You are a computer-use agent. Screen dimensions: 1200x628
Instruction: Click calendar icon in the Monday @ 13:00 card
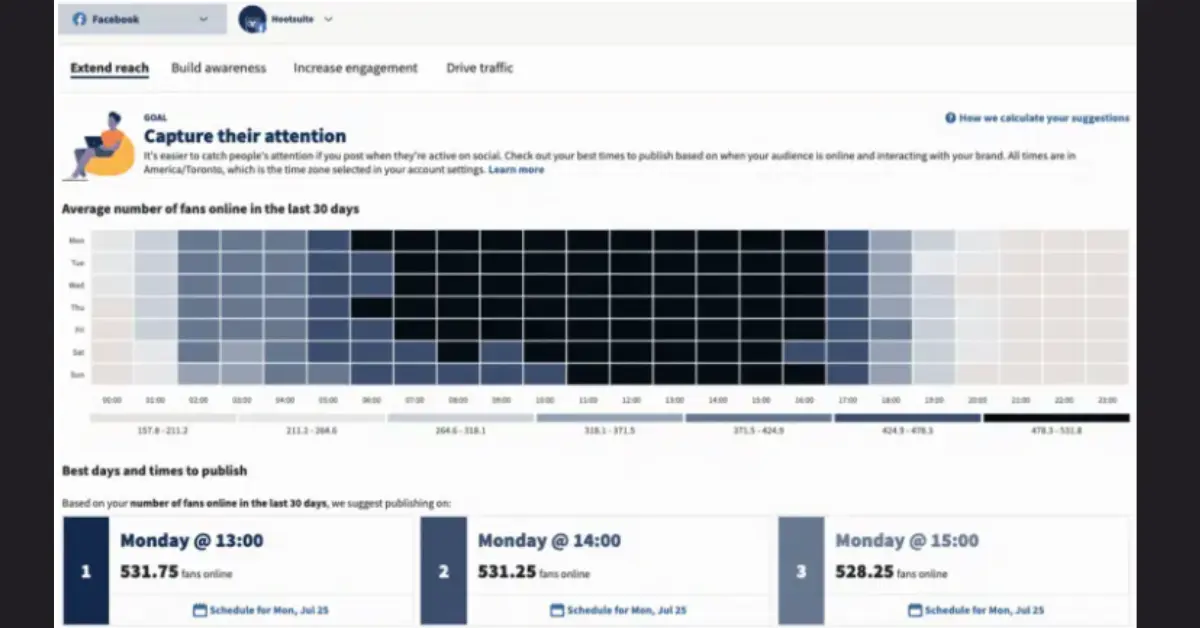coord(198,610)
